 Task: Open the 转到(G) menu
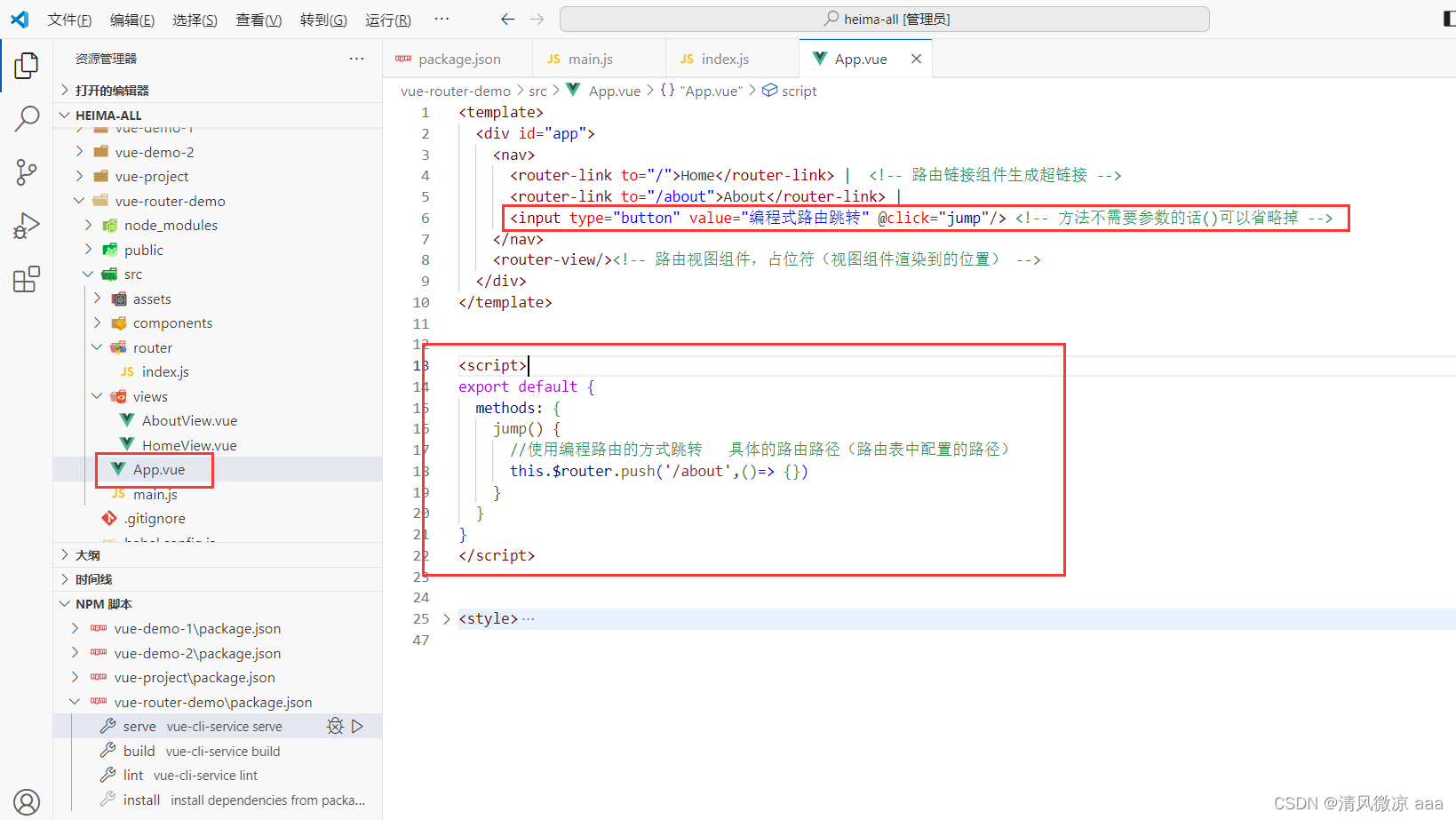tap(323, 20)
